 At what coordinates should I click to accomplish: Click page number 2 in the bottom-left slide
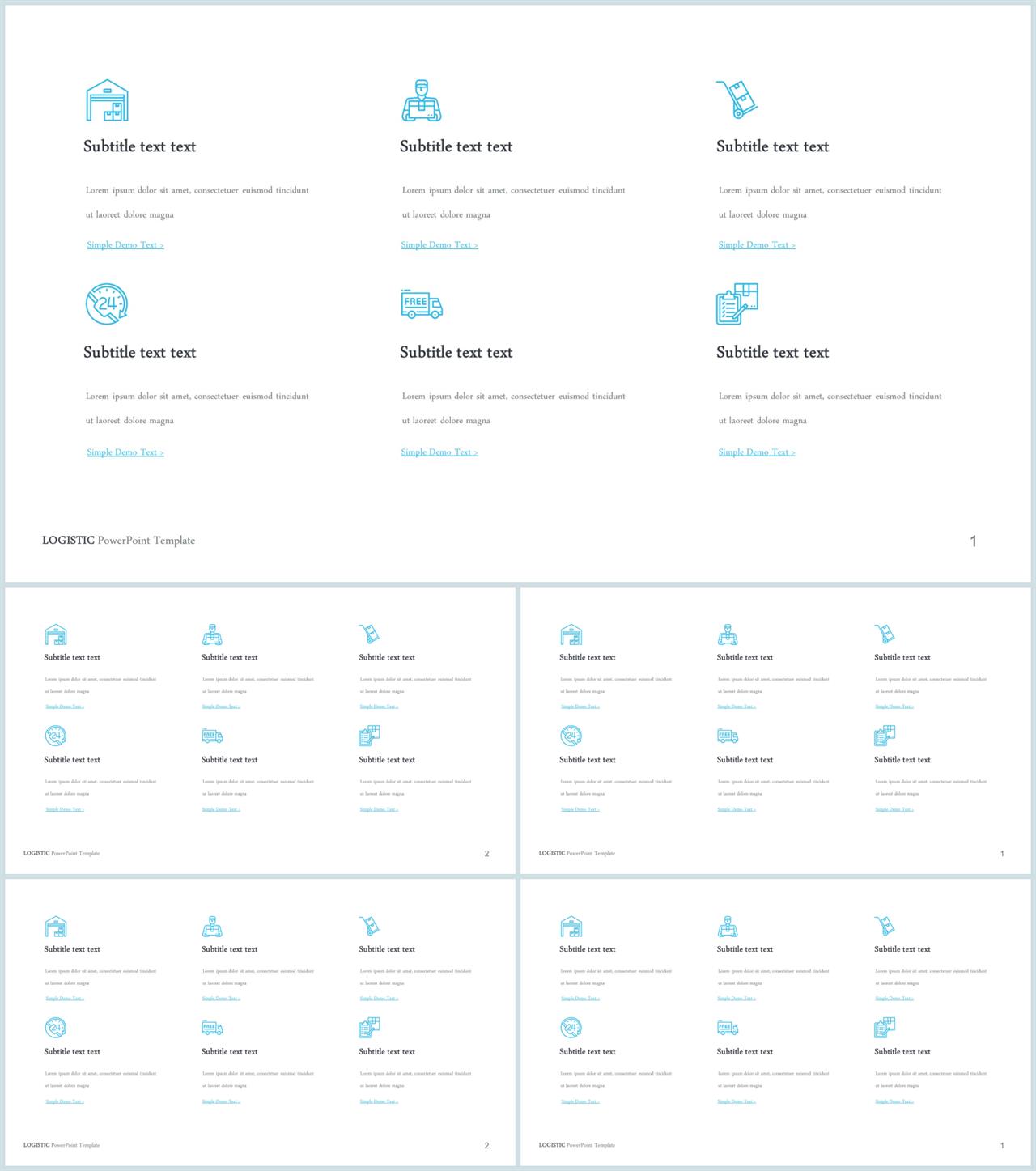coord(486,1146)
